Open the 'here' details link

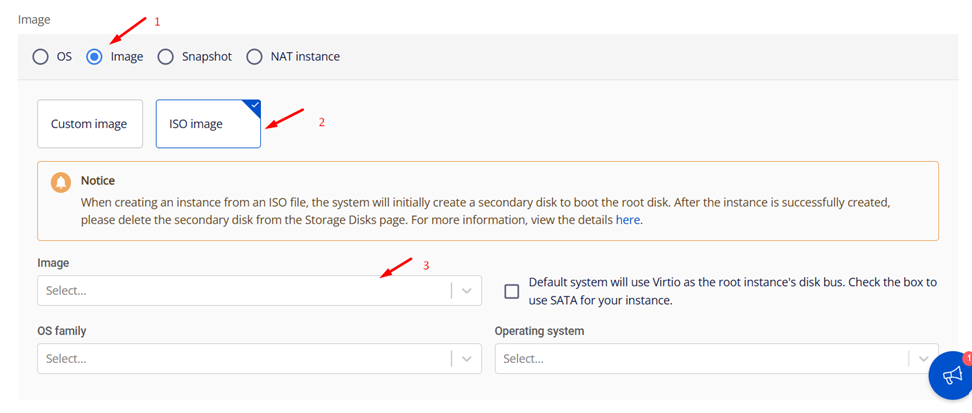coord(628,220)
